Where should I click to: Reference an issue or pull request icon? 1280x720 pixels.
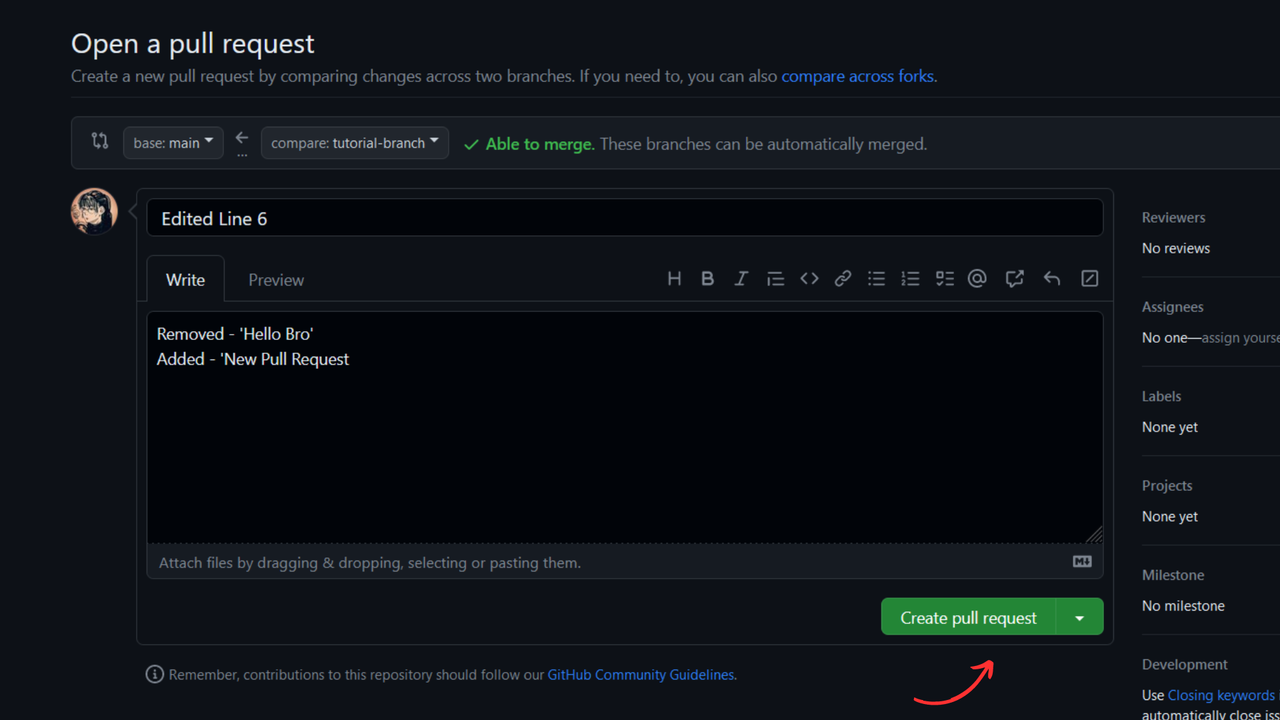tap(1014, 279)
